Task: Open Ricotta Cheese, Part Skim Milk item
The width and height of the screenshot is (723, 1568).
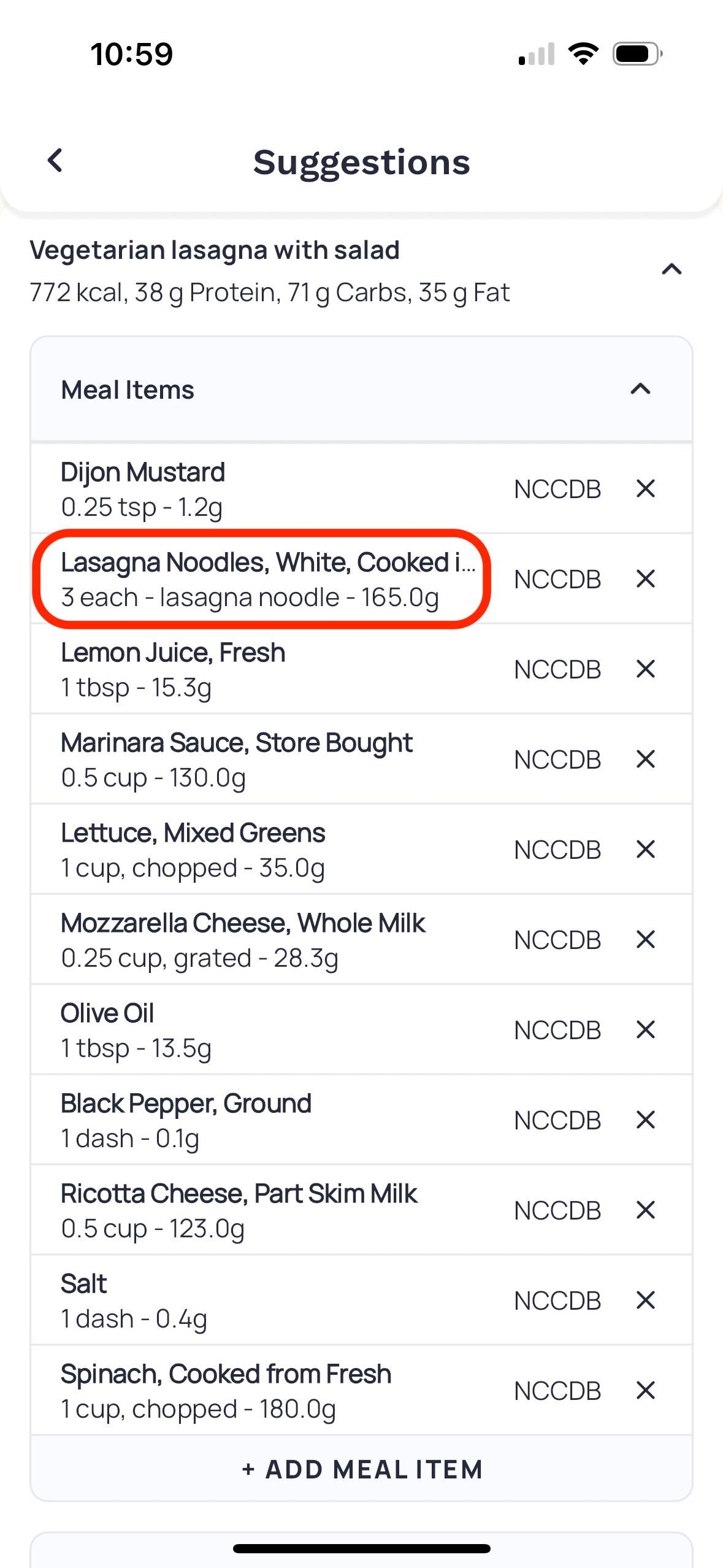Action: coord(239,1210)
